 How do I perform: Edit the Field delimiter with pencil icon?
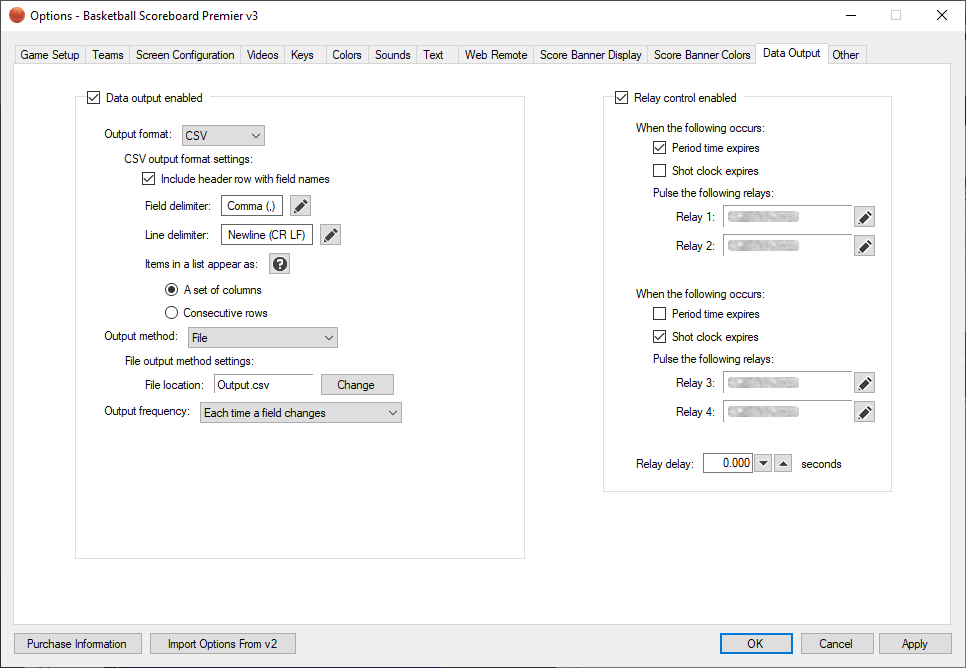pyautogui.click(x=300, y=206)
